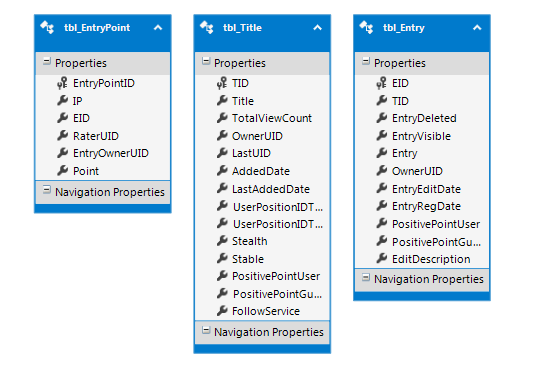
Task: Collapse Navigation Properties in tbl_Title
Action: tap(206, 330)
